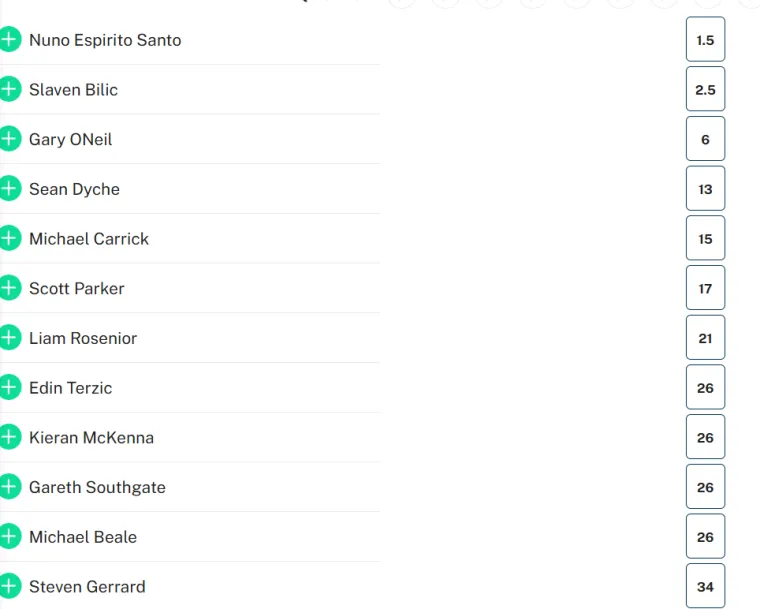
Task: Expand Kieran McKenna with the plus icon
Action: click(9, 437)
